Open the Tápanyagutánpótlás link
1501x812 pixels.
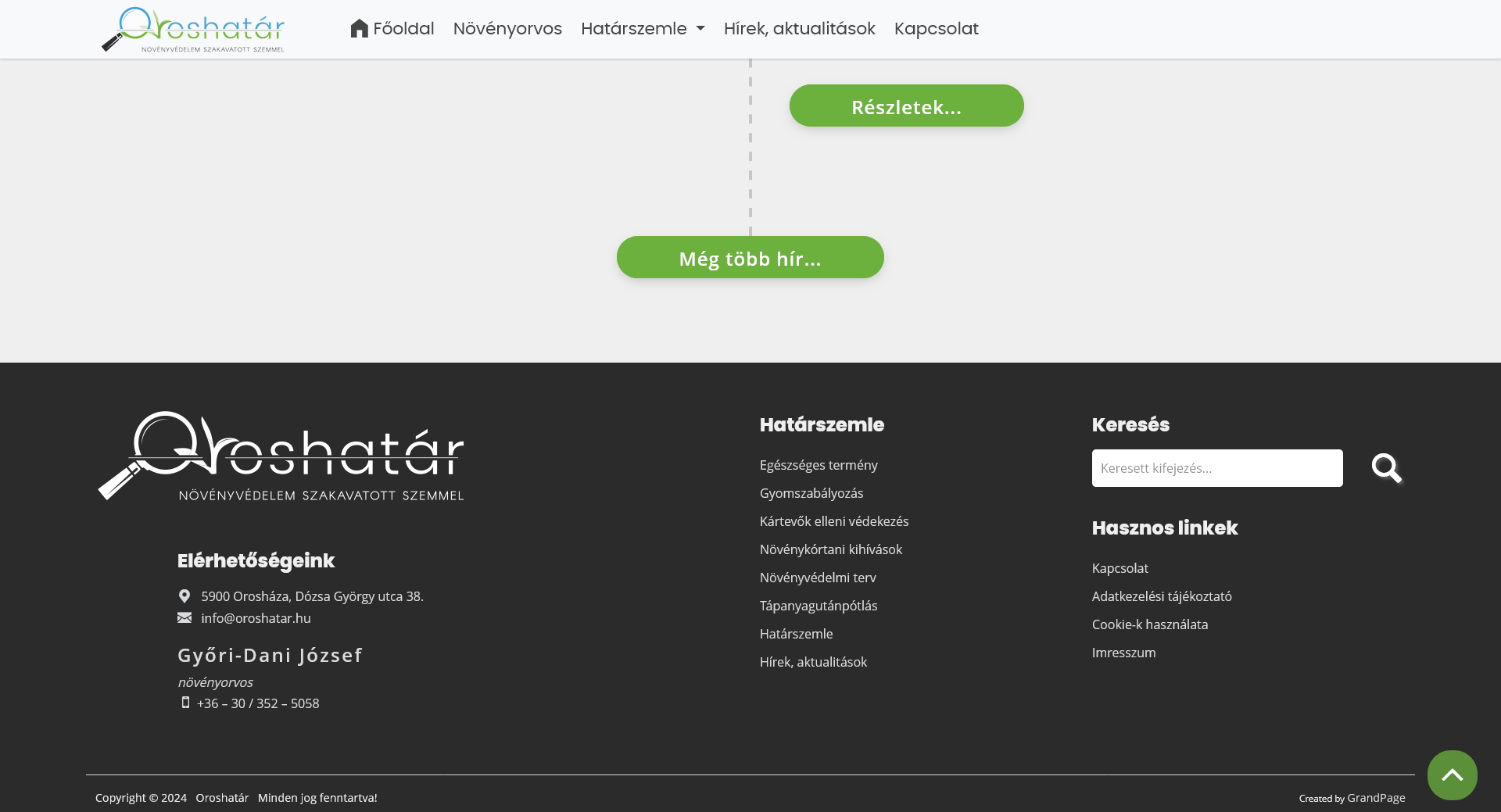coord(819,606)
